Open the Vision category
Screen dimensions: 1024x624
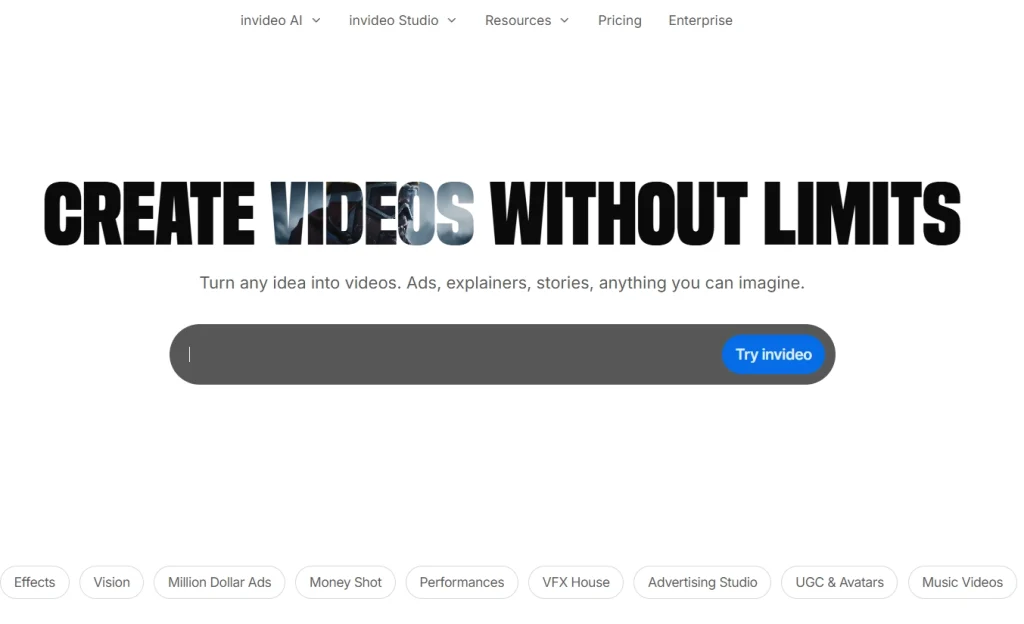[111, 582]
